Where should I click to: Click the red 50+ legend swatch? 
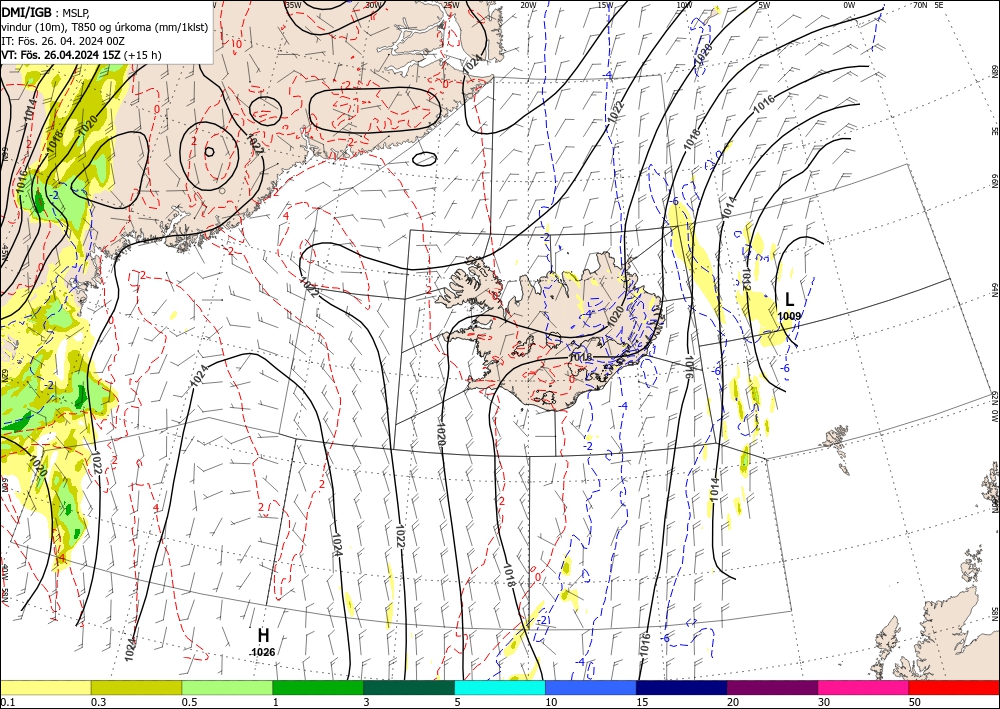pyautogui.click(x=954, y=687)
